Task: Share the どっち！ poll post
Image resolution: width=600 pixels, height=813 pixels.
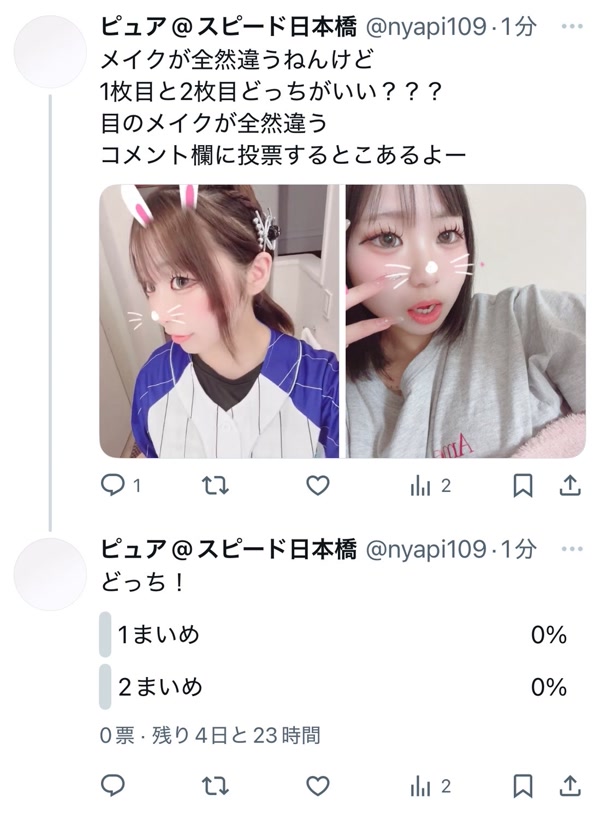Action: pos(570,787)
